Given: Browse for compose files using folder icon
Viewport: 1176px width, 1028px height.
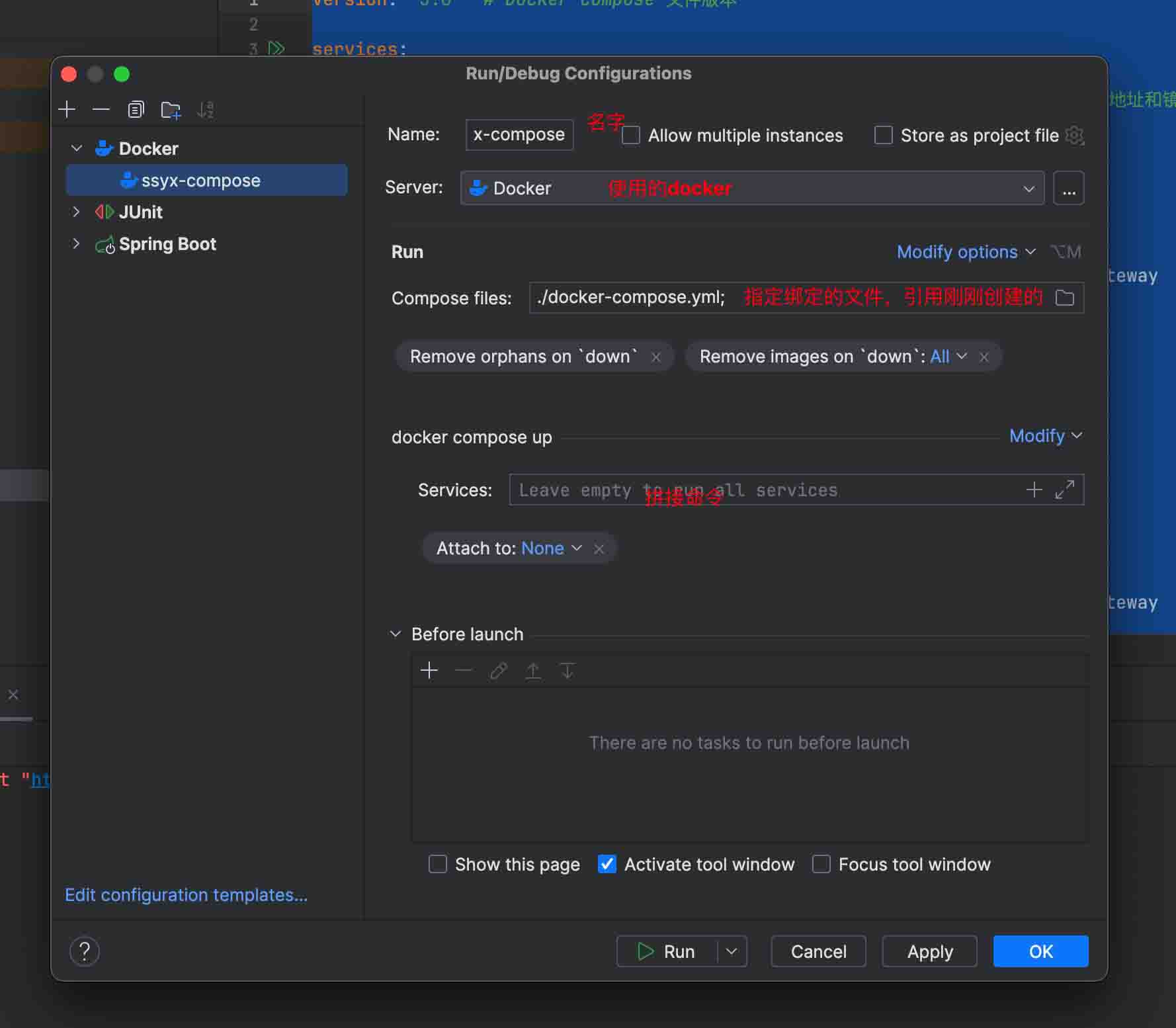Looking at the screenshot, I should click(x=1064, y=298).
